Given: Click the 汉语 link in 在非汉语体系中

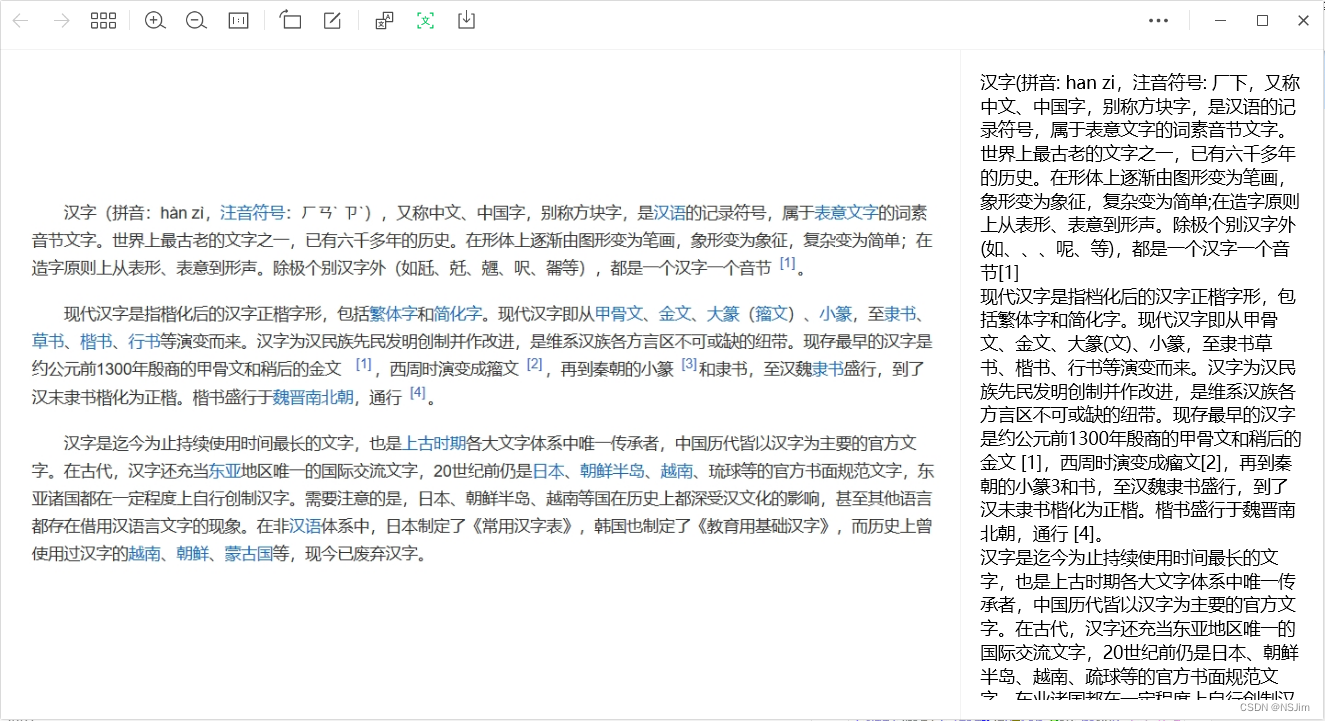Looking at the screenshot, I should pos(305,526).
